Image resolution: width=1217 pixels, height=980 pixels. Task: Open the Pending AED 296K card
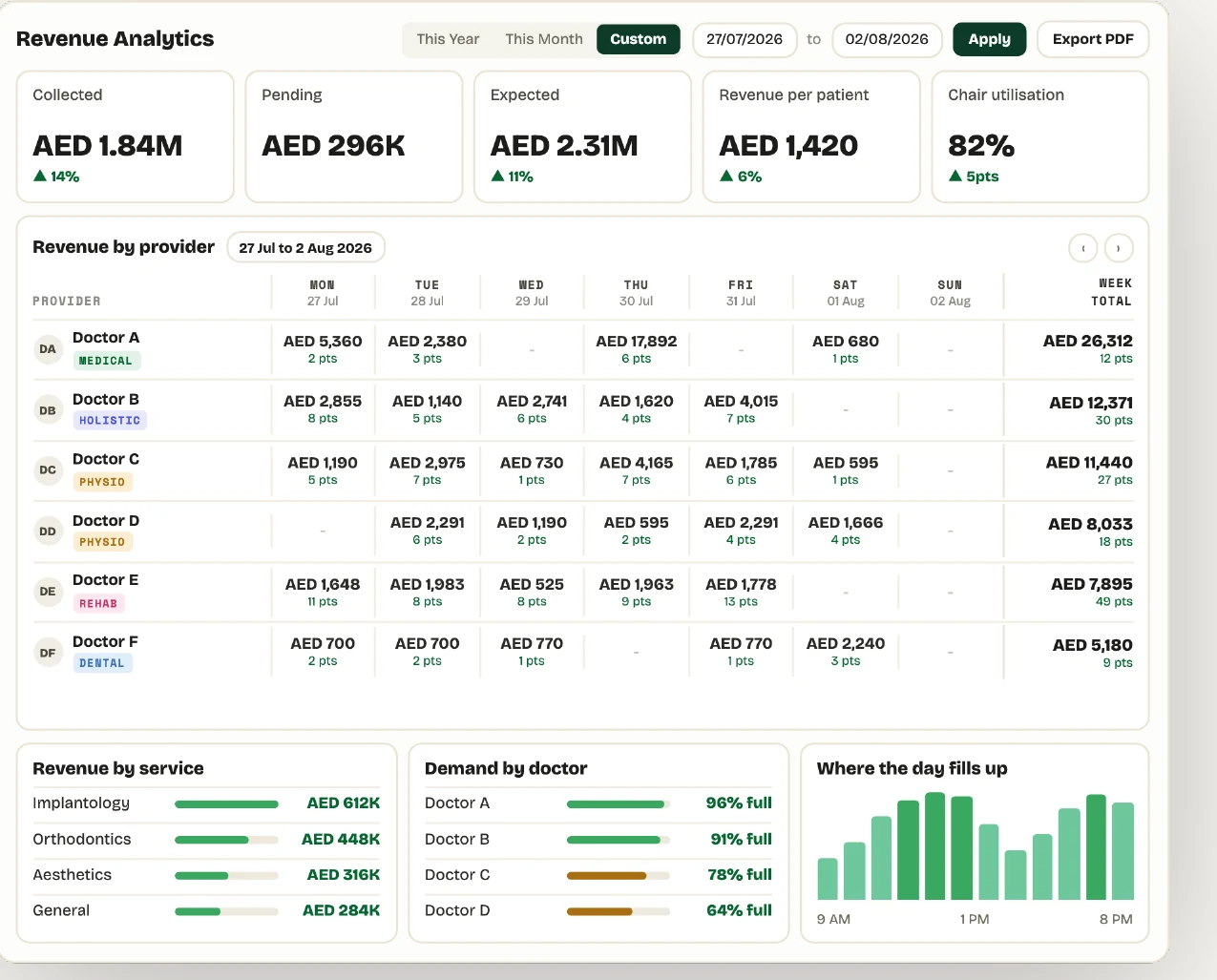(354, 136)
